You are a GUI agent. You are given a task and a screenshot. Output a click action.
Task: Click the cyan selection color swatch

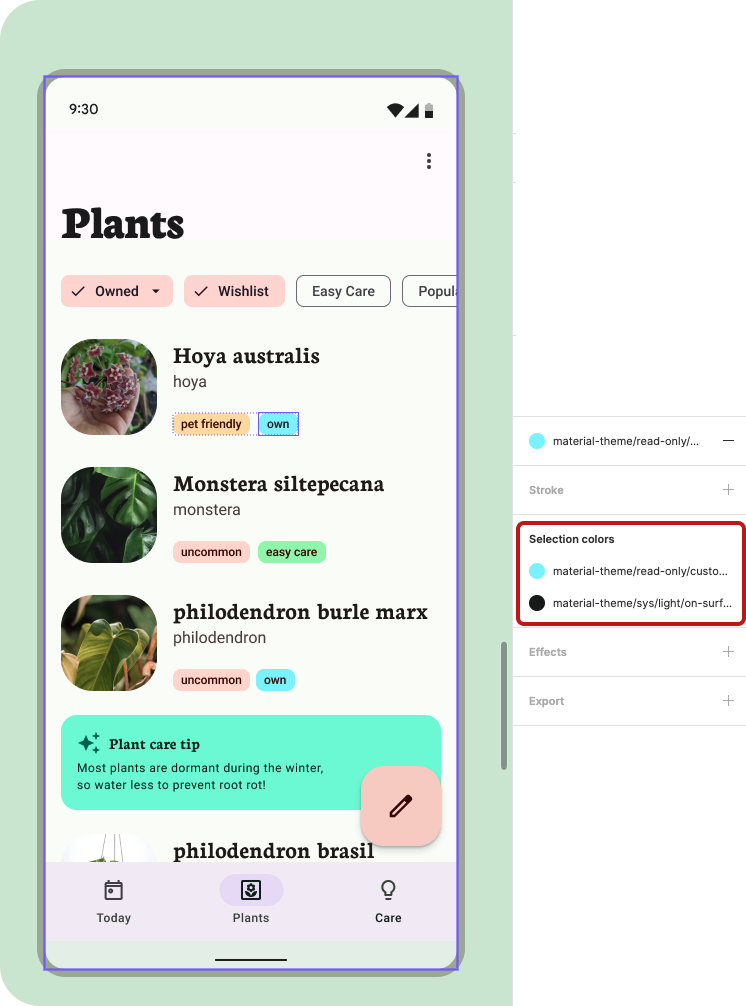pos(537,571)
